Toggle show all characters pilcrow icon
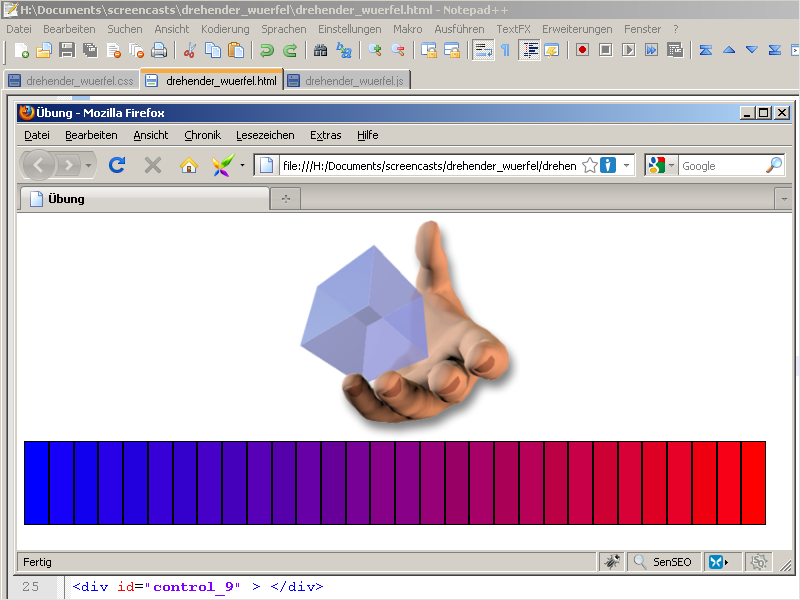This screenshot has height=600, width=800. click(x=505, y=50)
